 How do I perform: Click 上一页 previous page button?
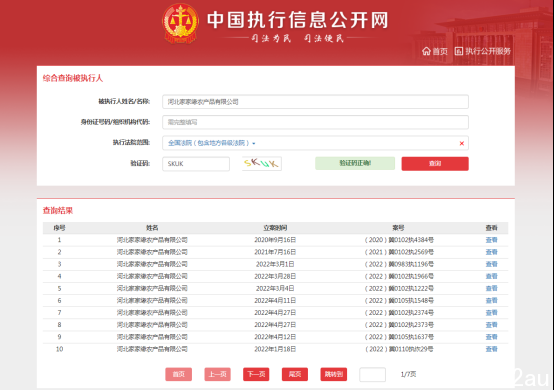click(x=217, y=374)
